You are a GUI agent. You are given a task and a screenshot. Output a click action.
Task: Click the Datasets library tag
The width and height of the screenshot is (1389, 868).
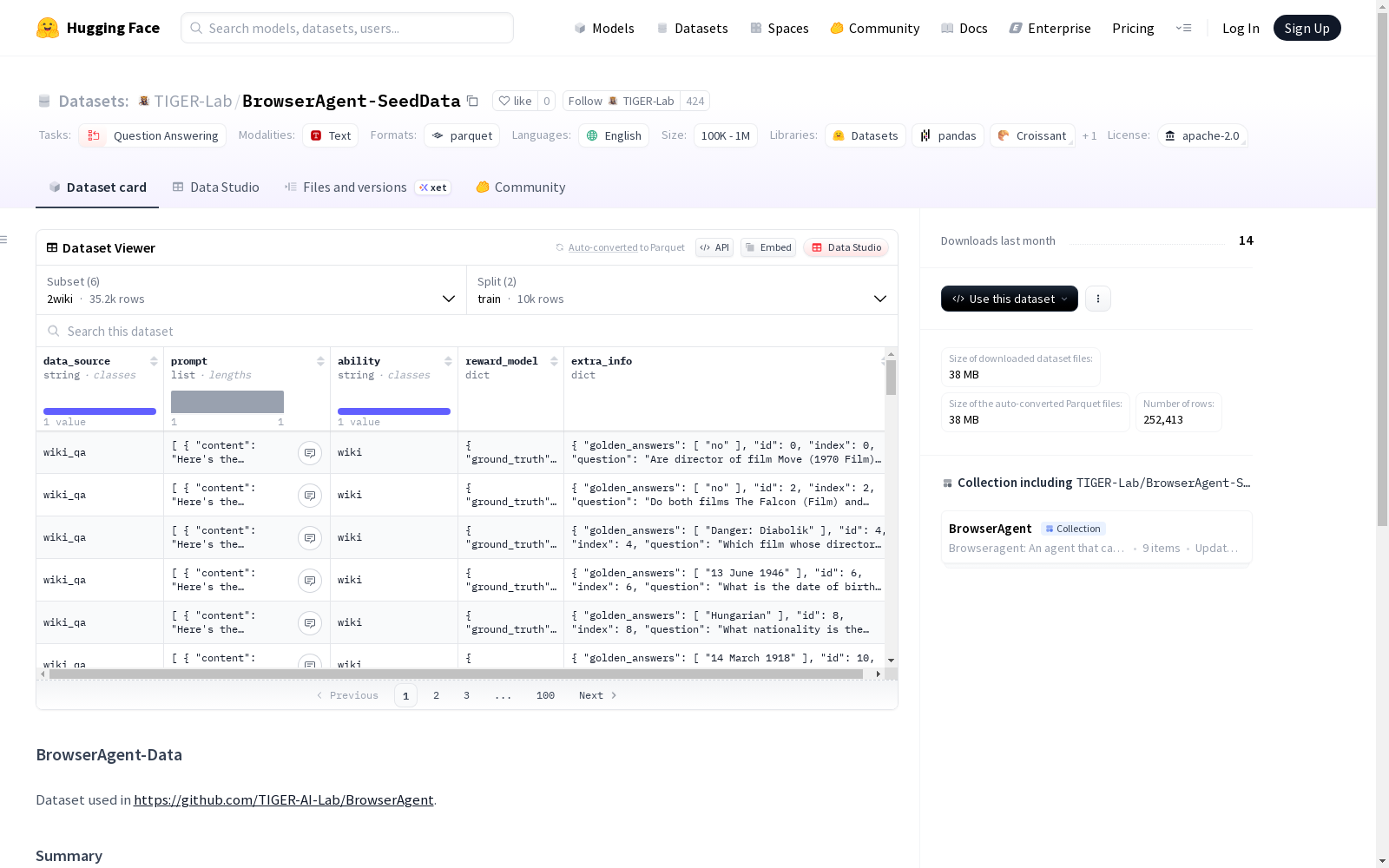(866, 135)
